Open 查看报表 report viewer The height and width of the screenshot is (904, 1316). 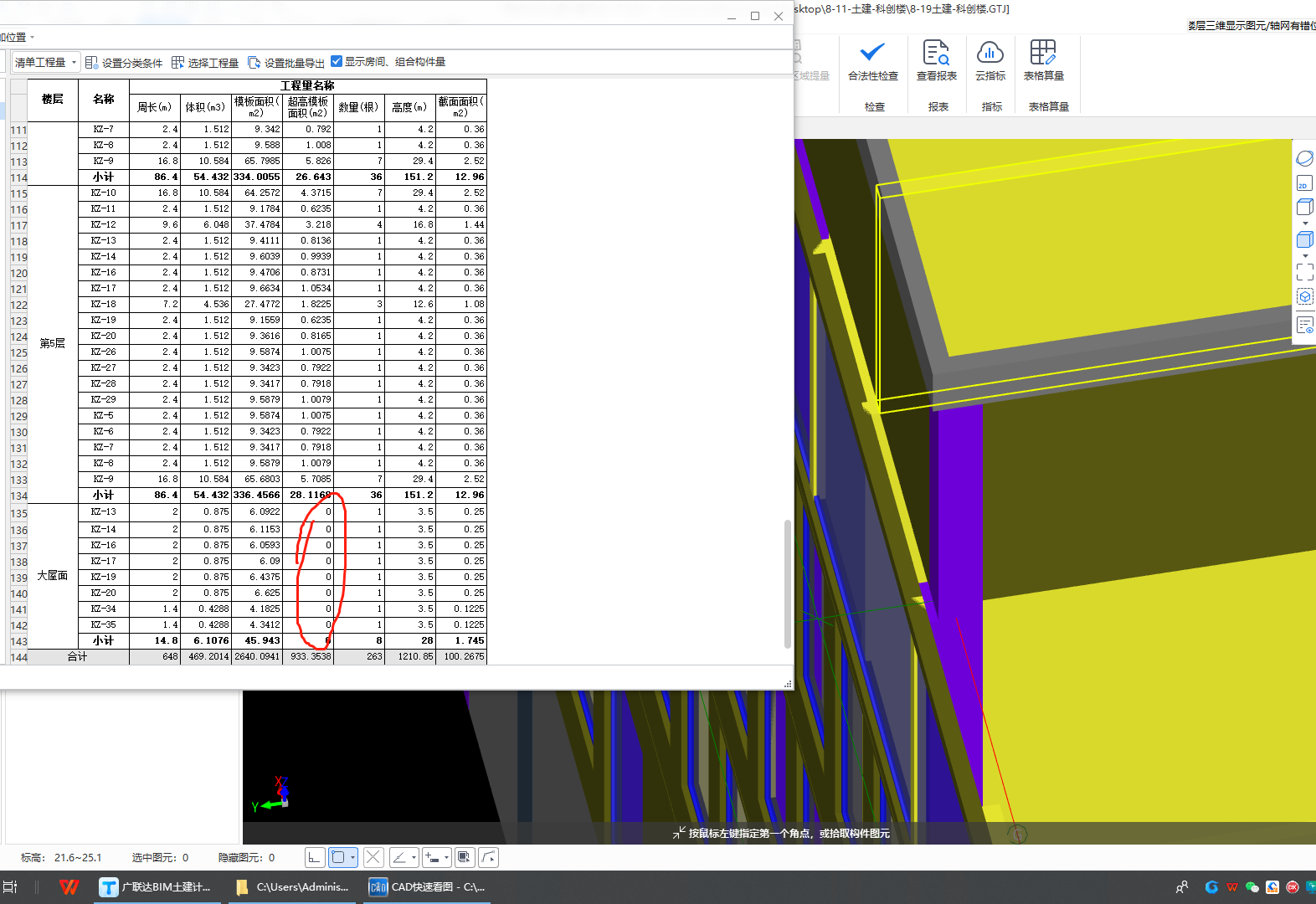click(x=936, y=61)
